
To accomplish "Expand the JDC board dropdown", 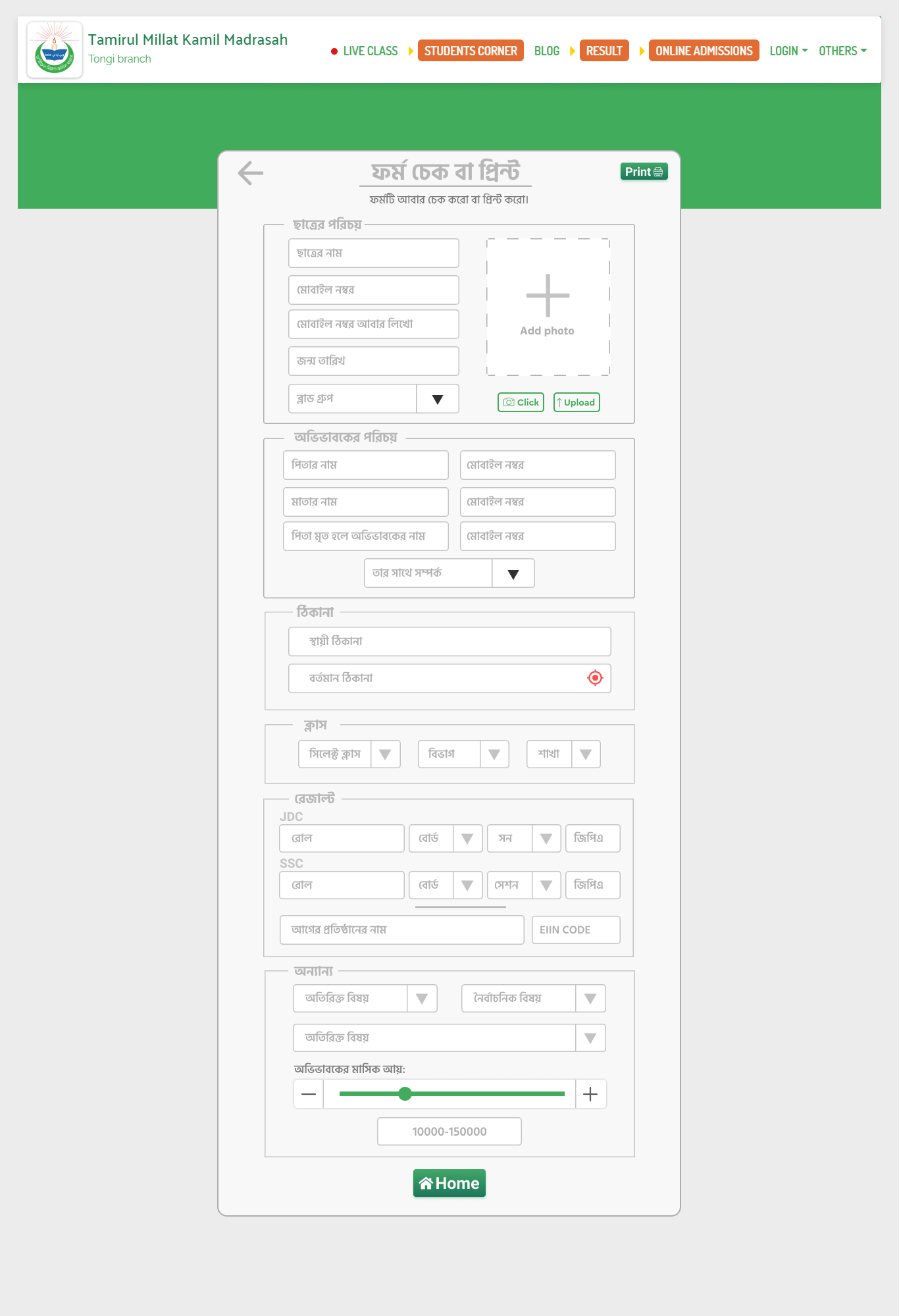I will pos(467,839).
